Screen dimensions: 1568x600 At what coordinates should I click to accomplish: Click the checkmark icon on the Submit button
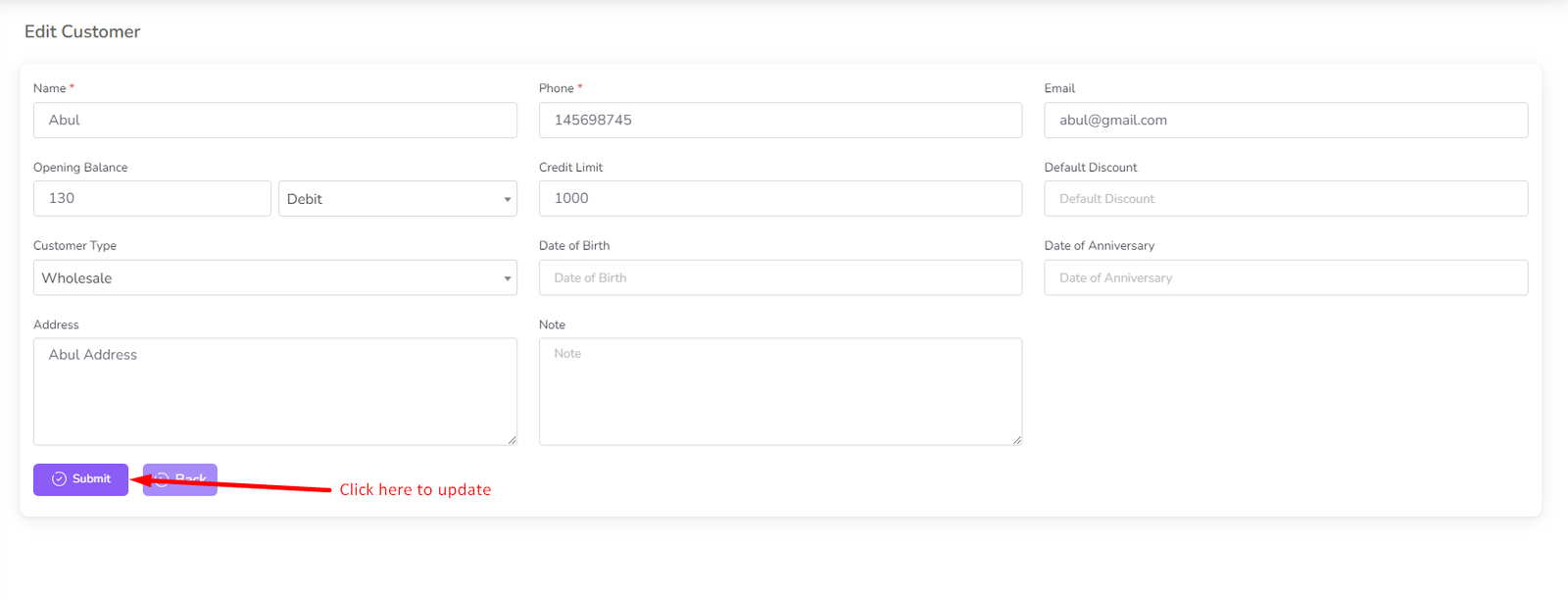pyautogui.click(x=59, y=479)
